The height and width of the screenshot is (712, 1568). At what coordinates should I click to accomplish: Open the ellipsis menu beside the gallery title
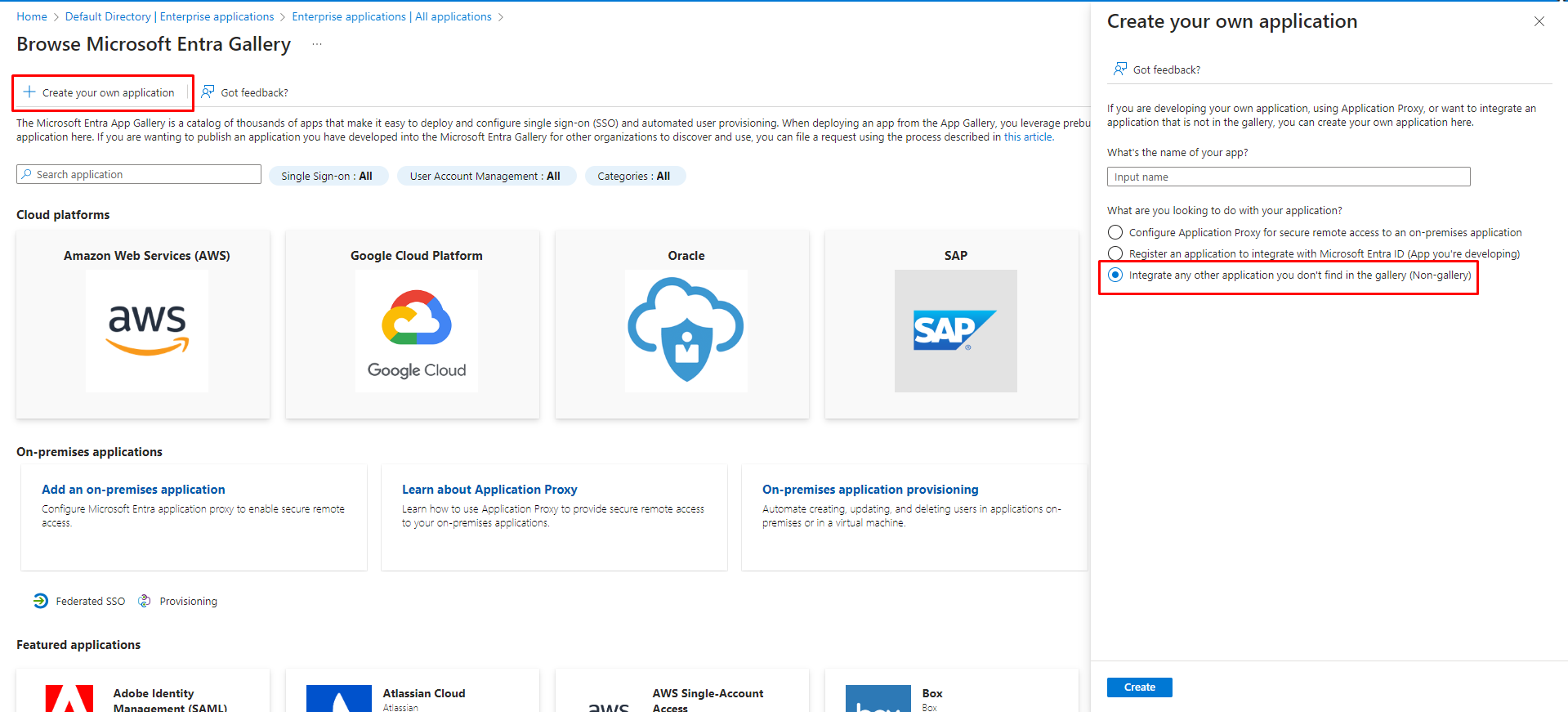coord(317,44)
